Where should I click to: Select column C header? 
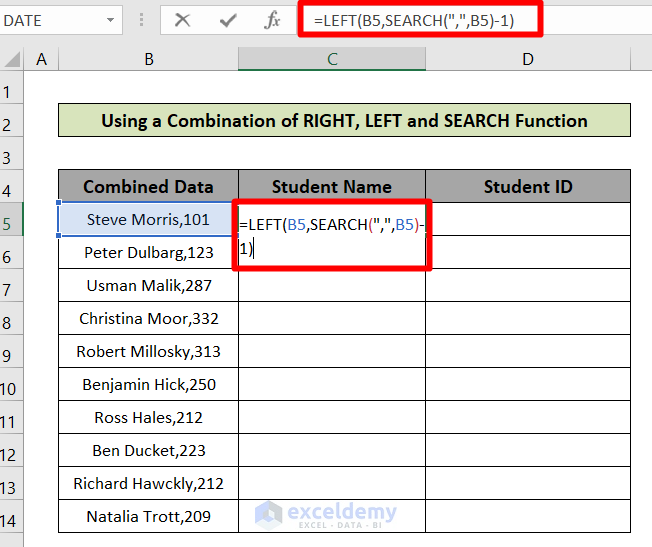coord(332,60)
